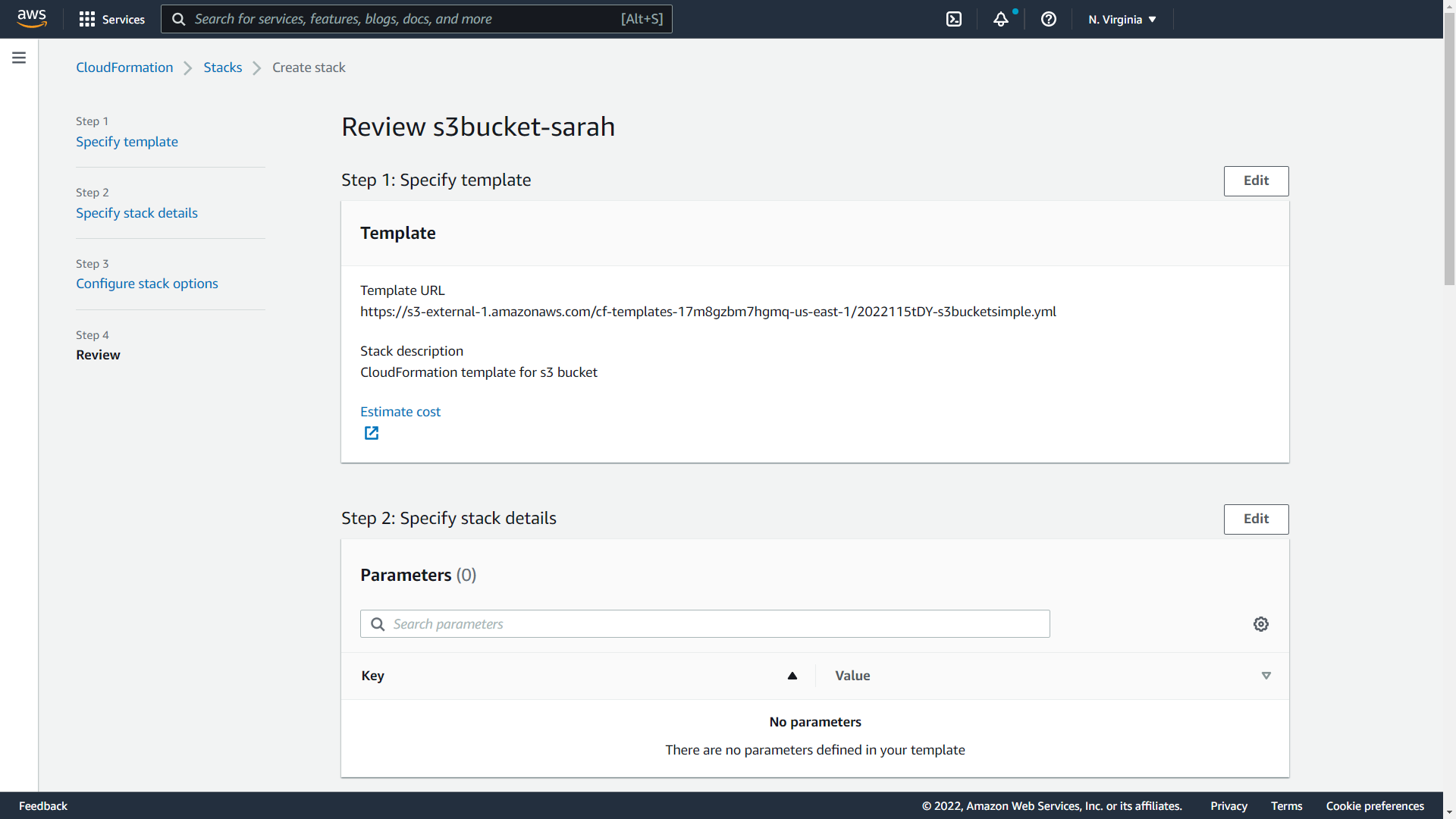
Task: Click the AWS home logo
Action: pos(32,19)
